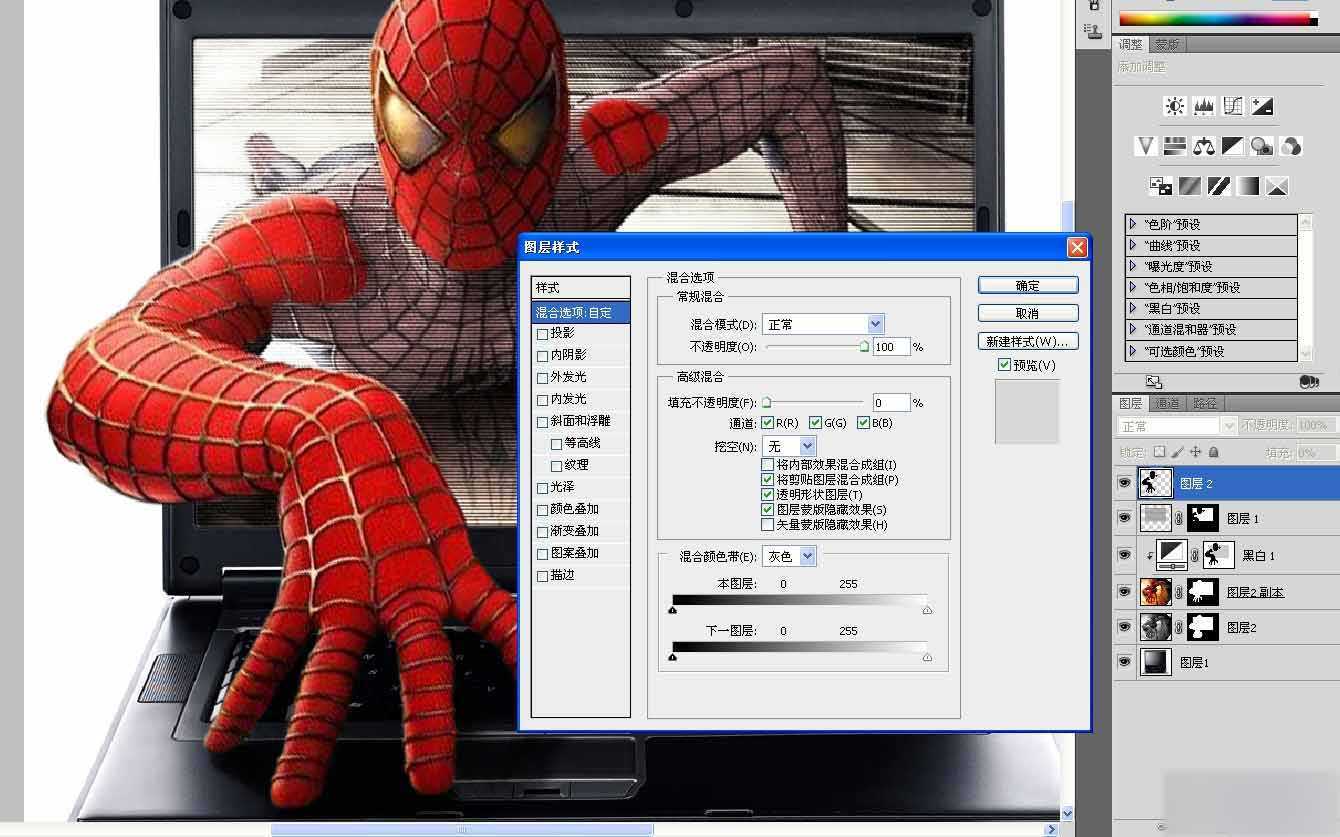Click the 确定 OK button
1340x837 pixels.
[x=1027, y=285]
